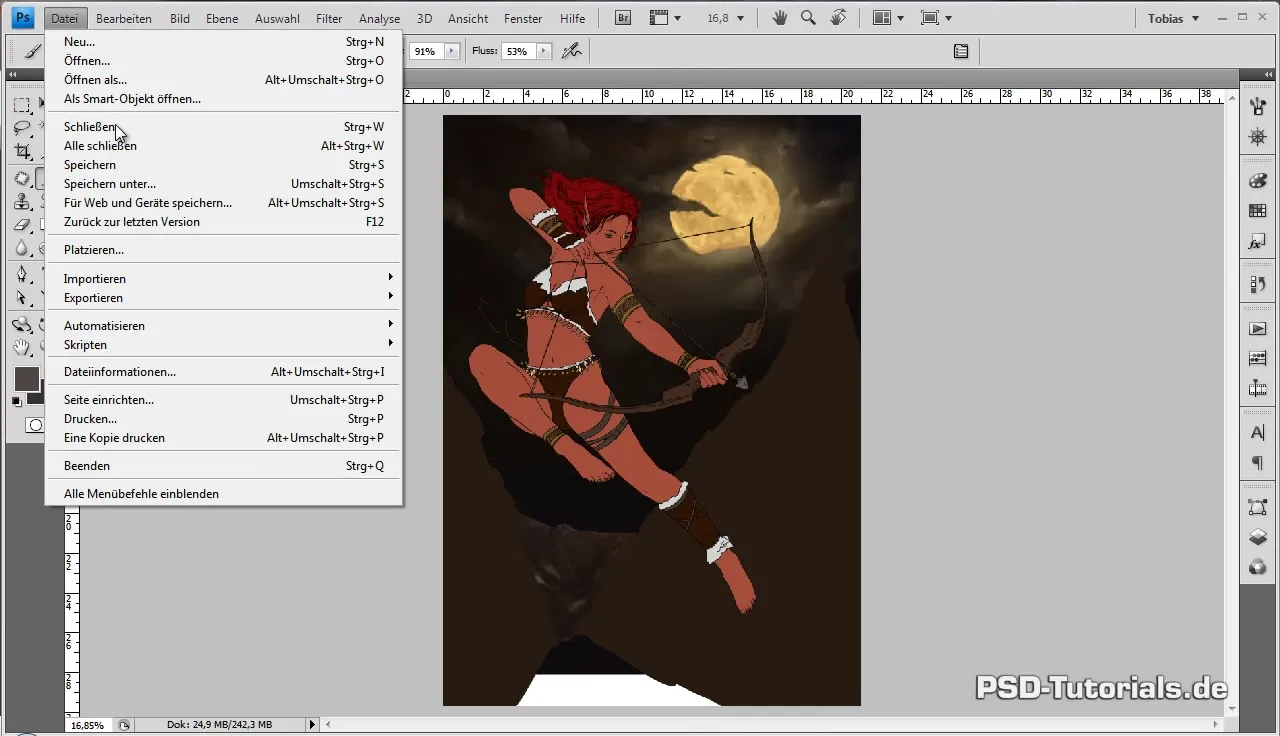
Task: Select the Rotate View tool in application bar
Action: 838,18
